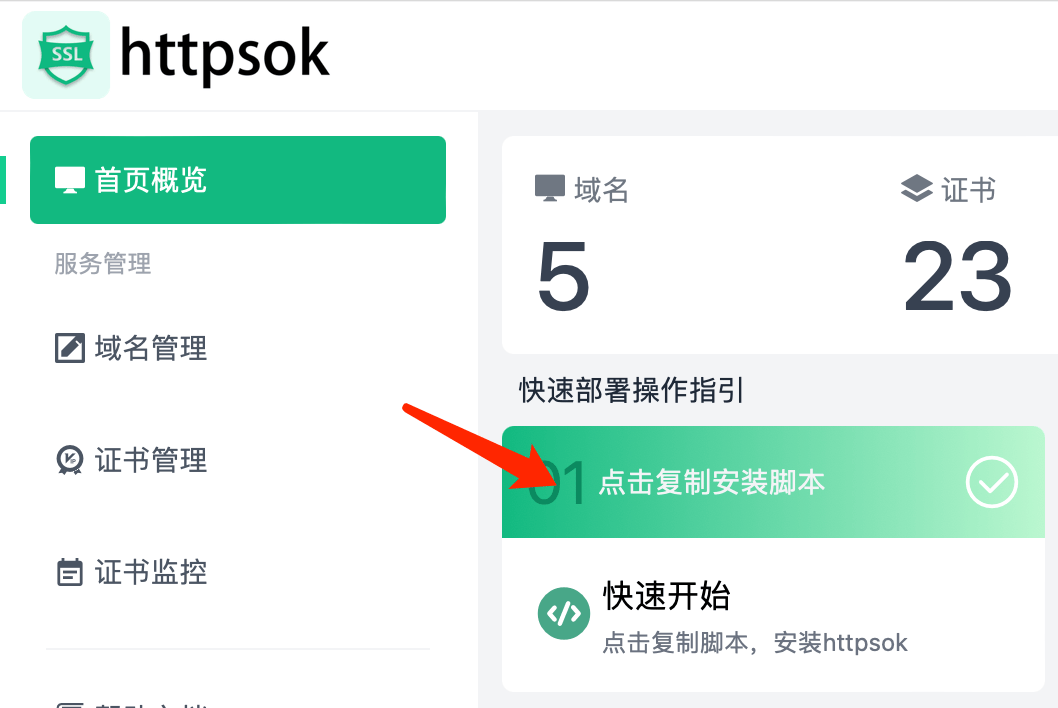The height and width of the screenshot is (708, 1058).
Task: Click the green SSL shield logo
Action: pyautogui.click(x=65, y=55)
